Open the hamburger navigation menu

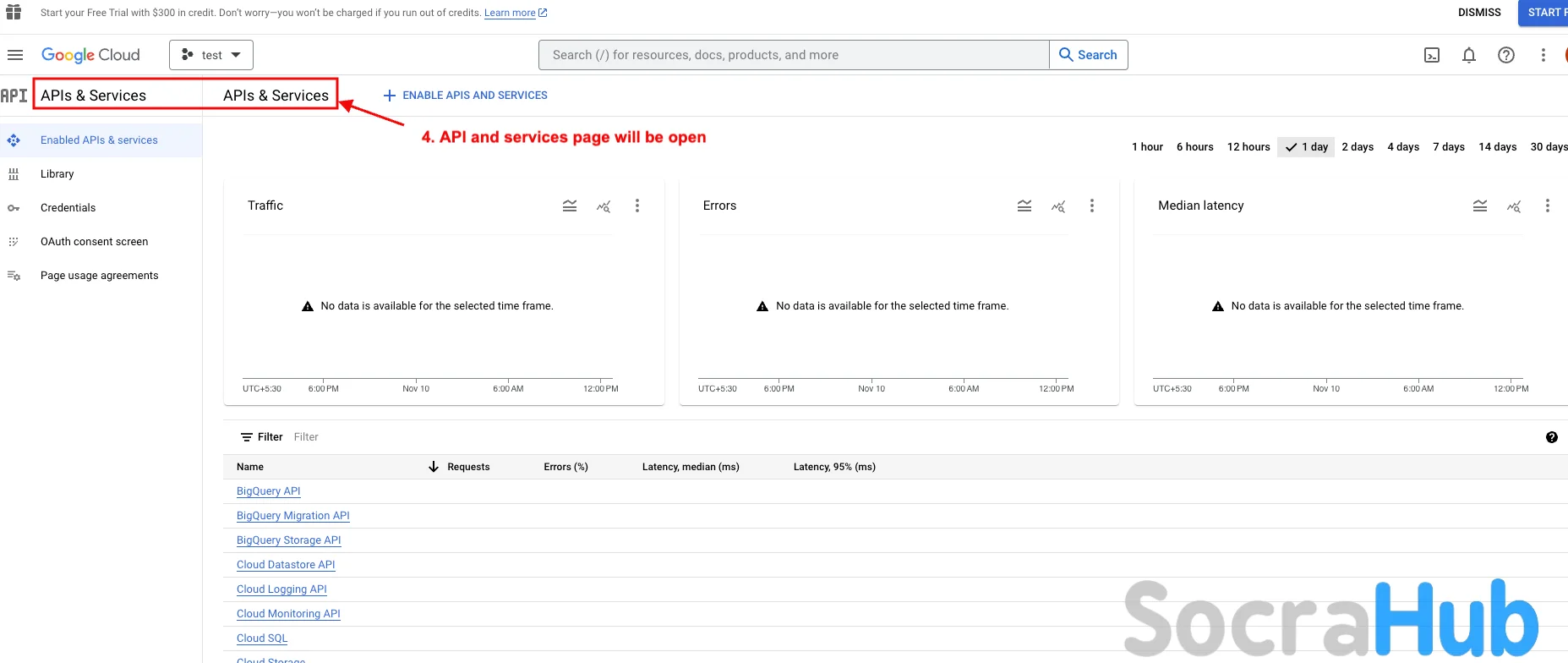[14, 55]
